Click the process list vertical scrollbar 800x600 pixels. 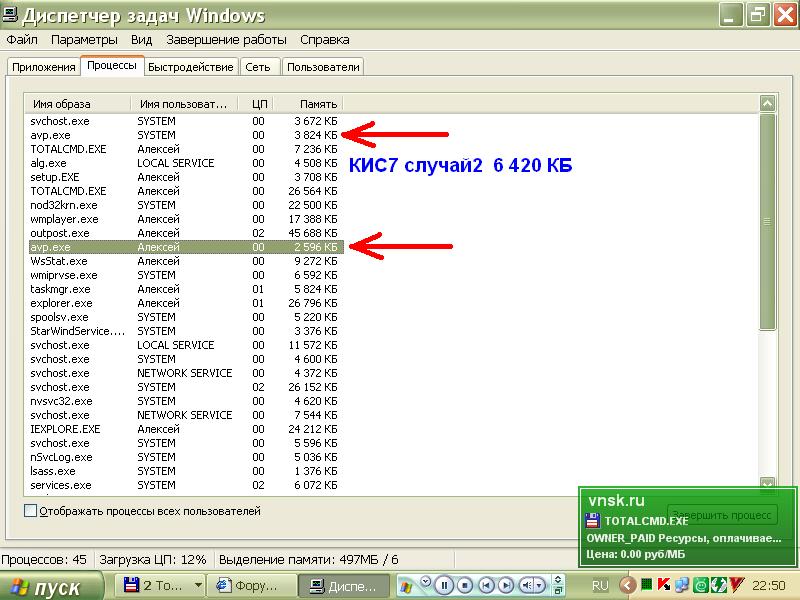pos(767,220)
